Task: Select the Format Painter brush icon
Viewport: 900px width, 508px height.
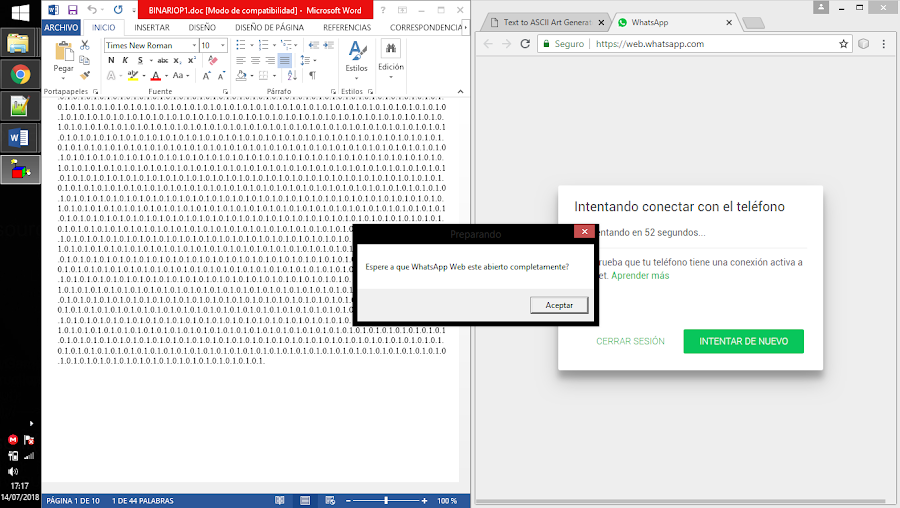Action: (x=85, y=75)
